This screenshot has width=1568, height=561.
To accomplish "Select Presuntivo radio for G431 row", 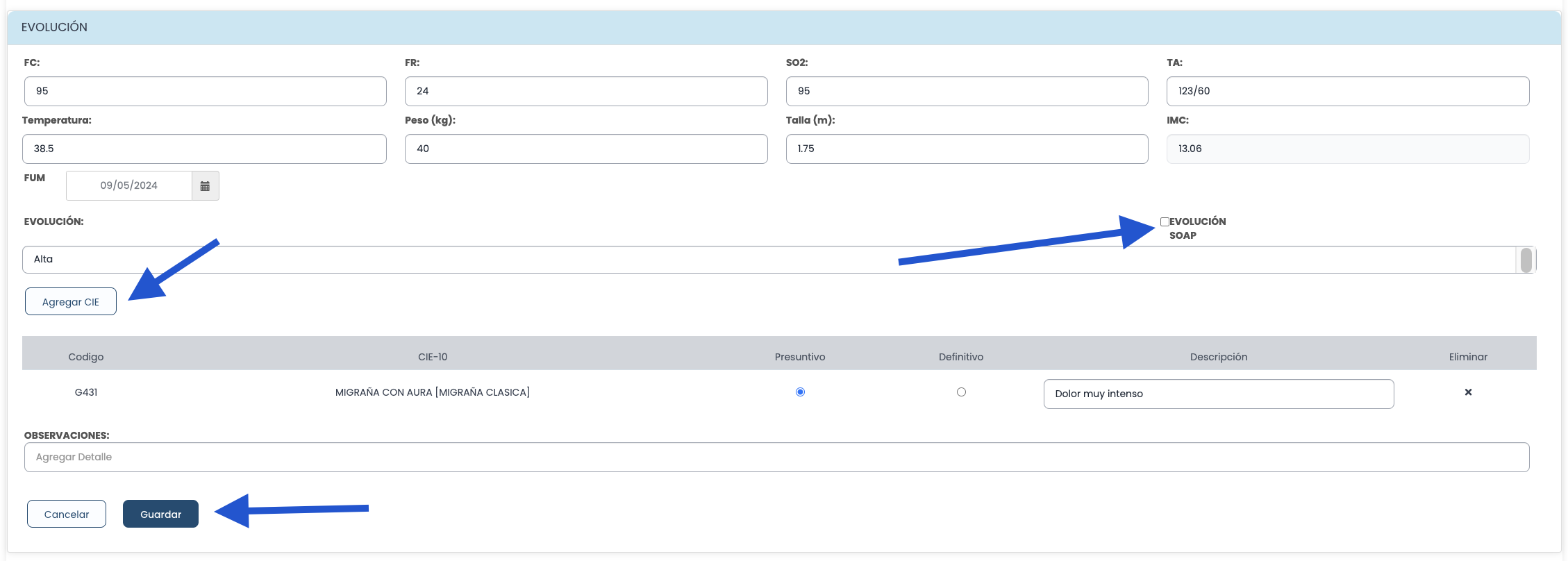I will point(800,392).
